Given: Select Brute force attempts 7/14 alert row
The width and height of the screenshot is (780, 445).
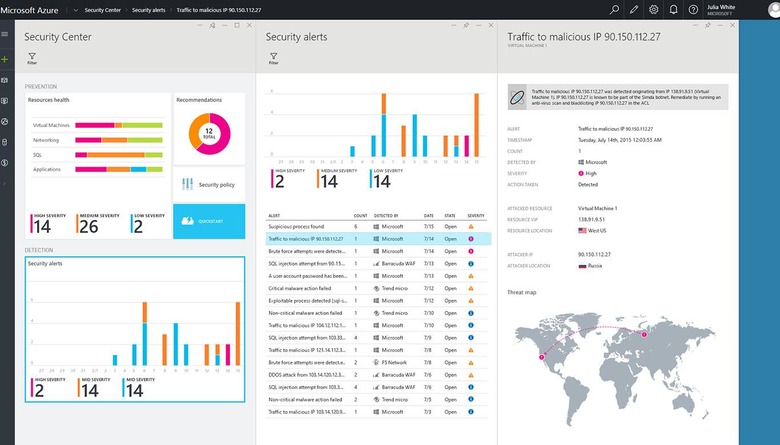Looking at the screenshot, I should coord(377,252).
